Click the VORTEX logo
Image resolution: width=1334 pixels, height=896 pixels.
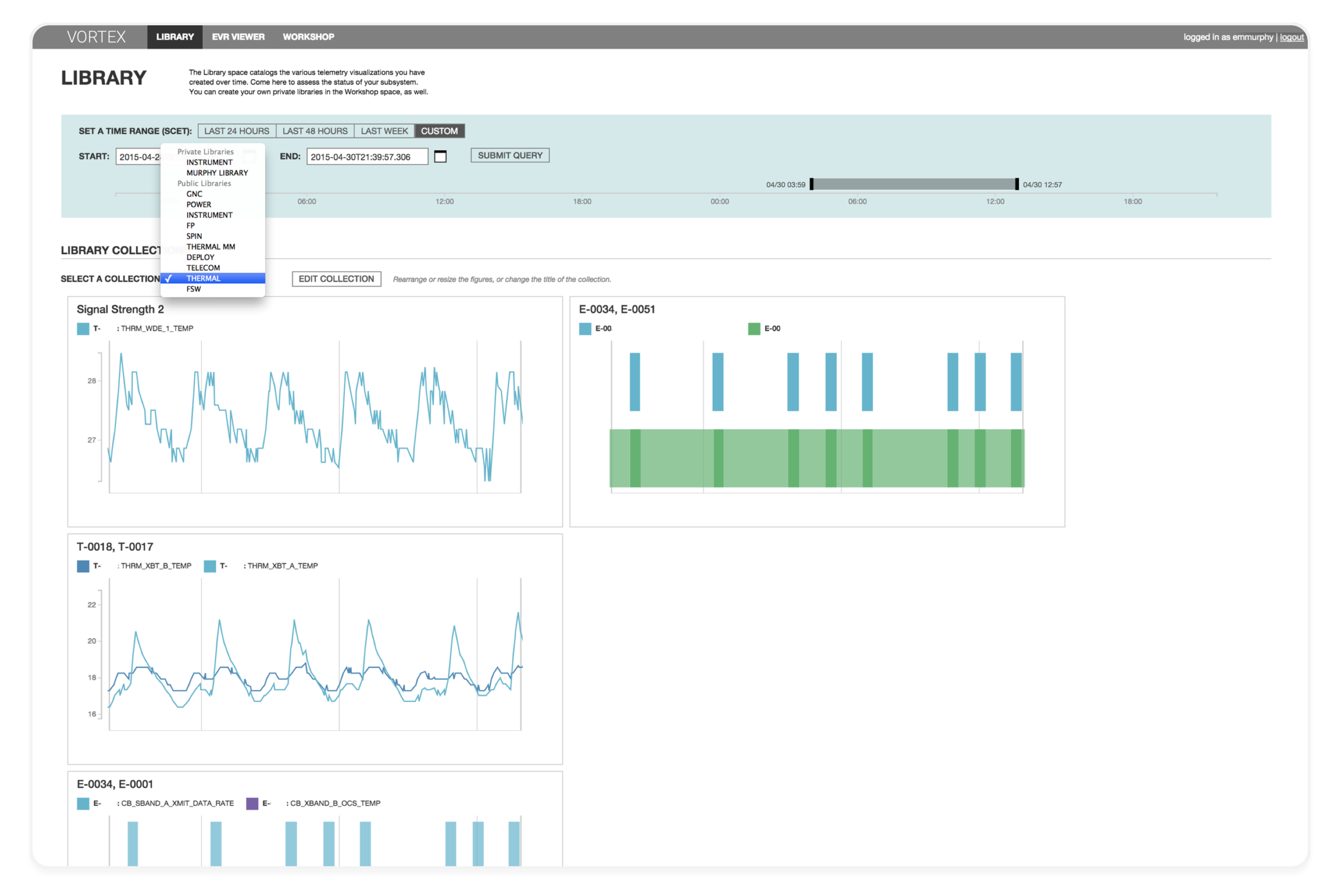pyautogui.click(x=96, y=37)
